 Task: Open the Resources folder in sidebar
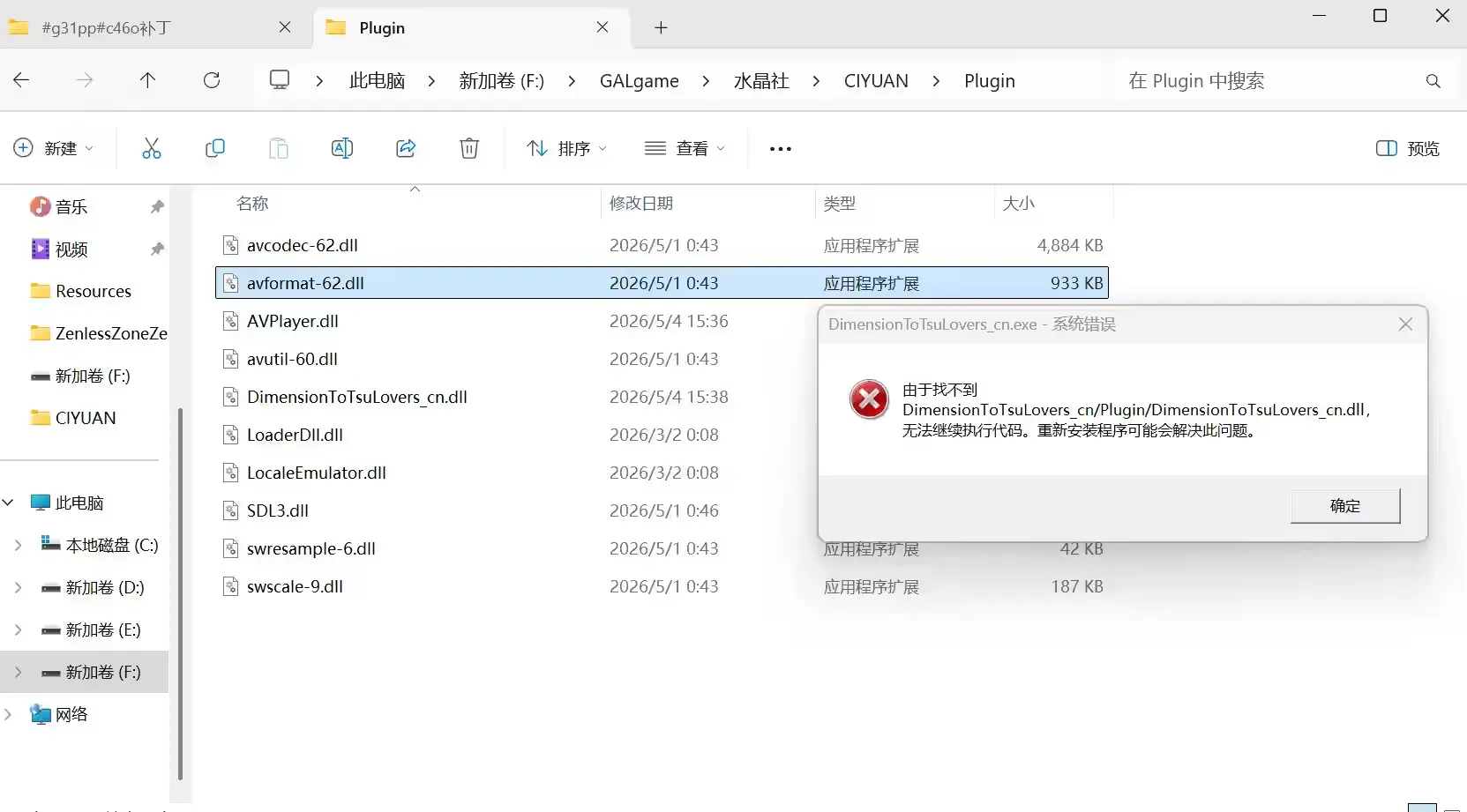click(x=80, y=291)
